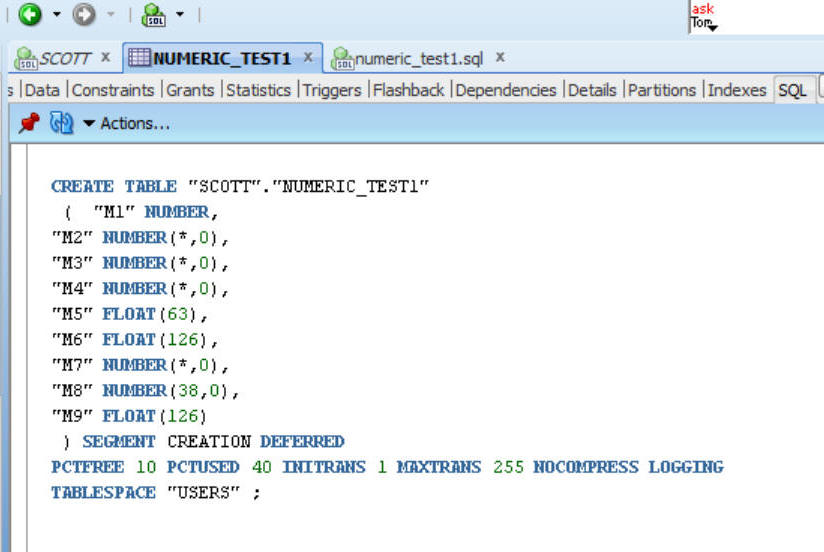Image resolution: width=824 pixels, height=552 pixels.
Task: Click the SQL icon on SCOTT tab
Action: [x=26, y=59]
